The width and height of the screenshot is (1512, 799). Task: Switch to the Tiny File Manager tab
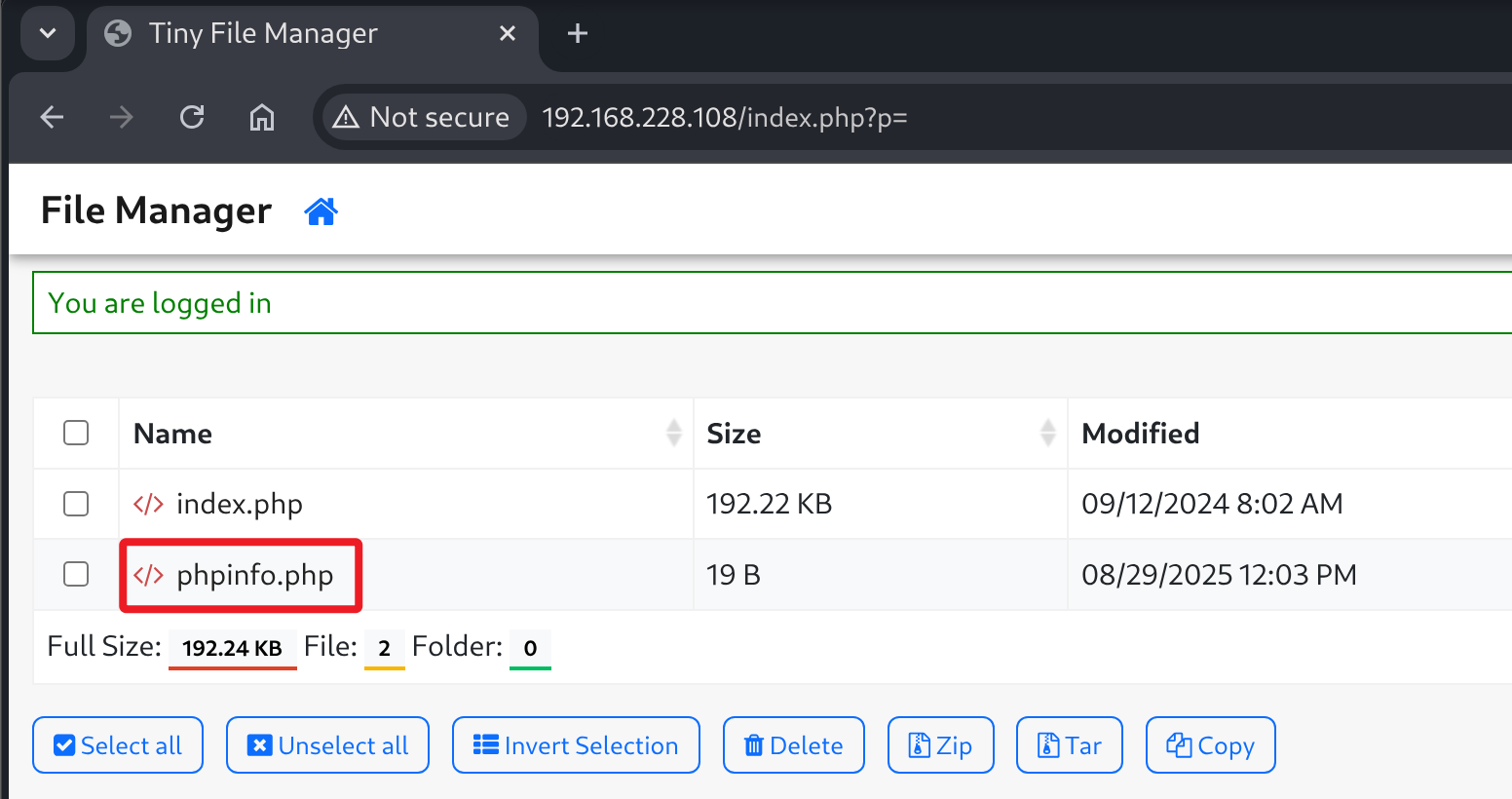263,34
